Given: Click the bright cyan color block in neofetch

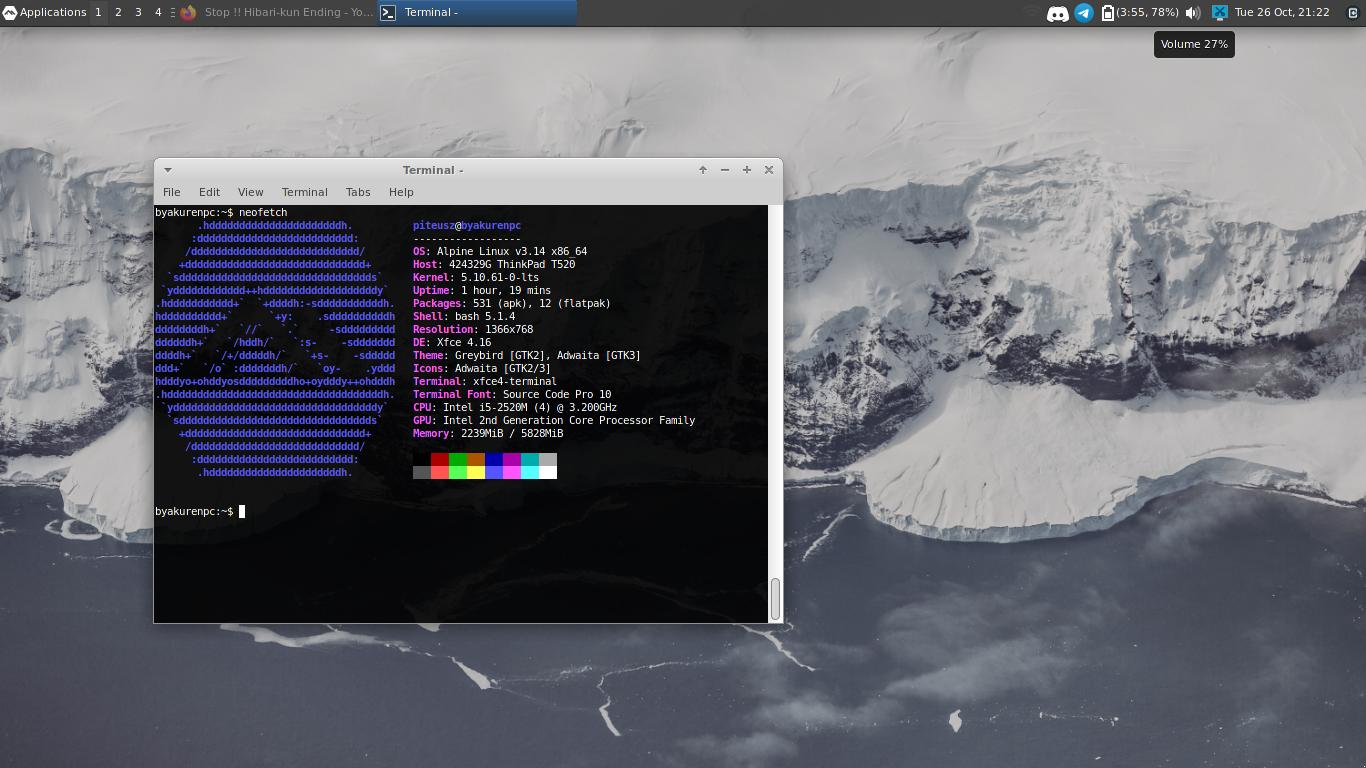Looking at the screenshot, I should [x=530, y=472].
